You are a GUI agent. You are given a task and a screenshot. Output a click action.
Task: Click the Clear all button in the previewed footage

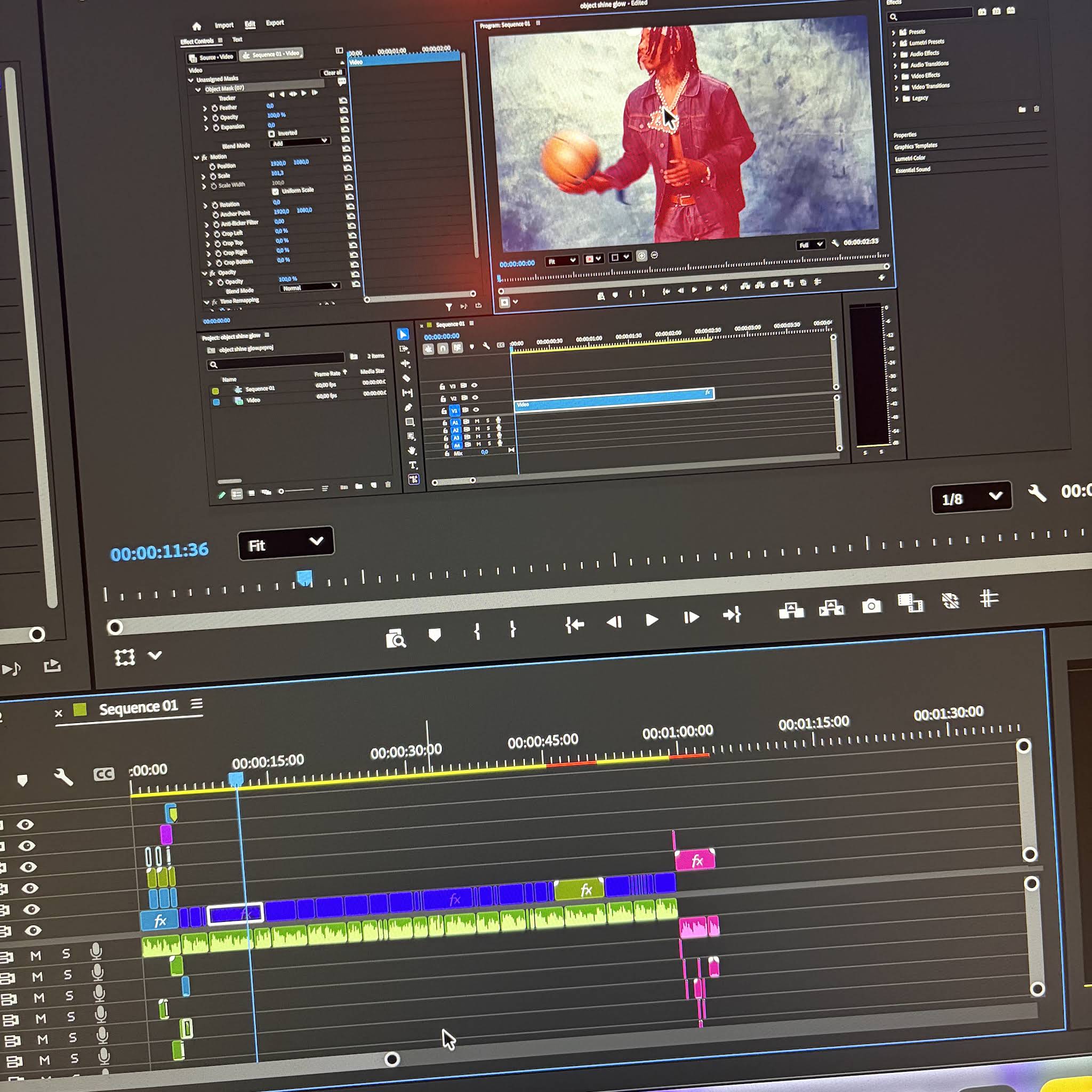pos(332,73)
